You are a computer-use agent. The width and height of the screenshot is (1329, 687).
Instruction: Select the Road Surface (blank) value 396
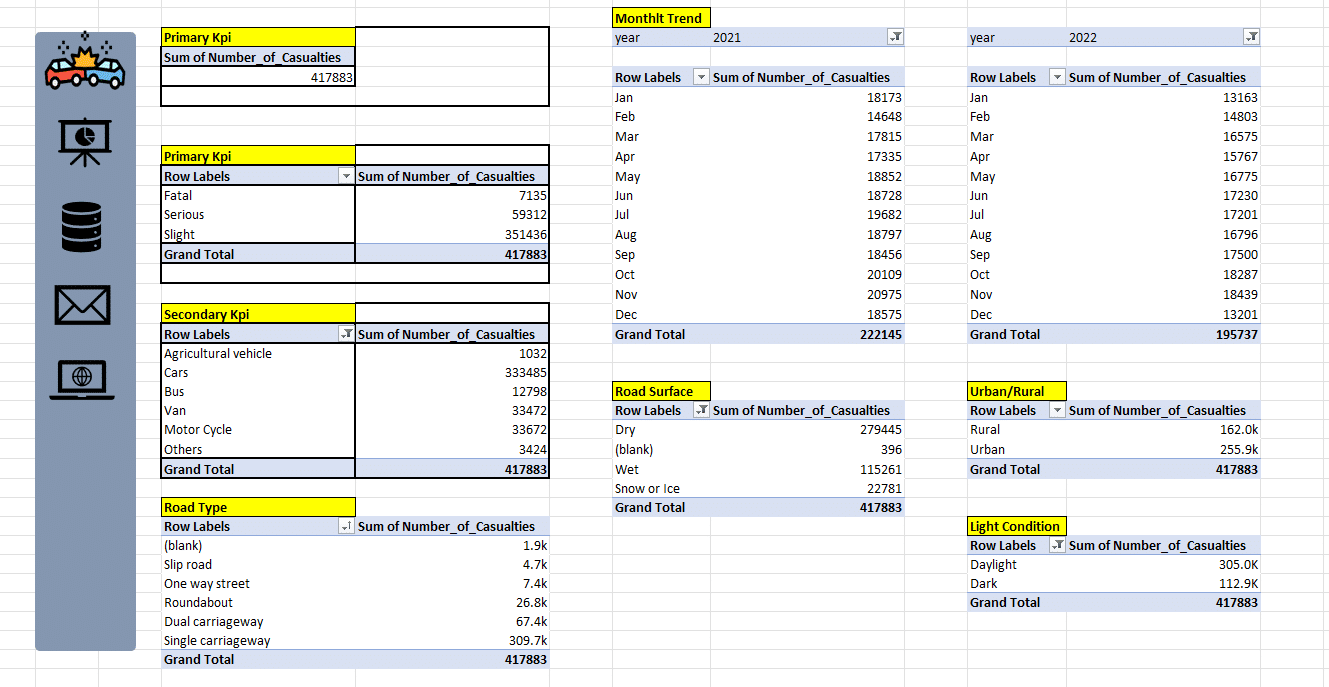pyautogui.click(x=807, y=449)
